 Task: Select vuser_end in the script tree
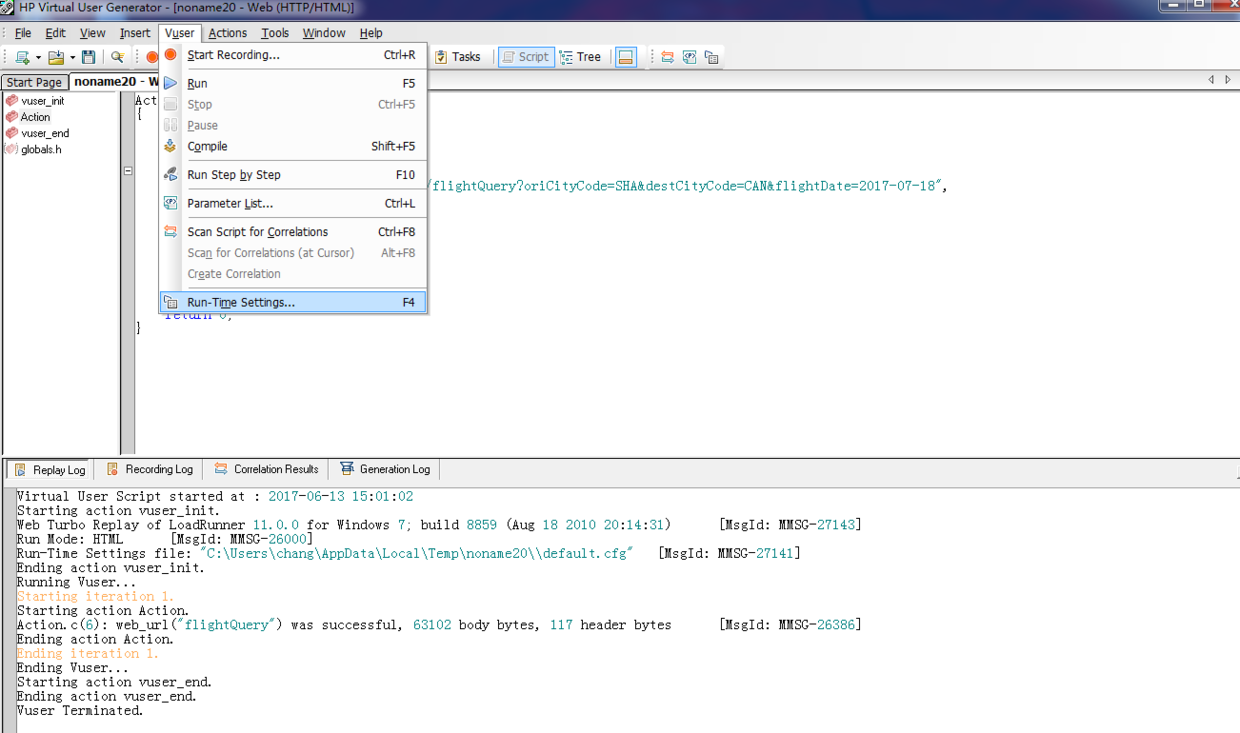tap(45, 133)
